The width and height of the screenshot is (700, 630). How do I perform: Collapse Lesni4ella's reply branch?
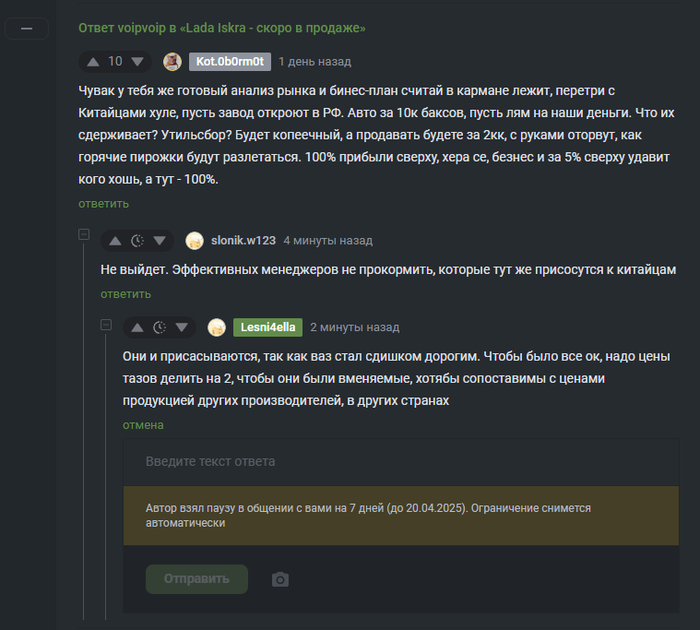[x=106, y=325]
